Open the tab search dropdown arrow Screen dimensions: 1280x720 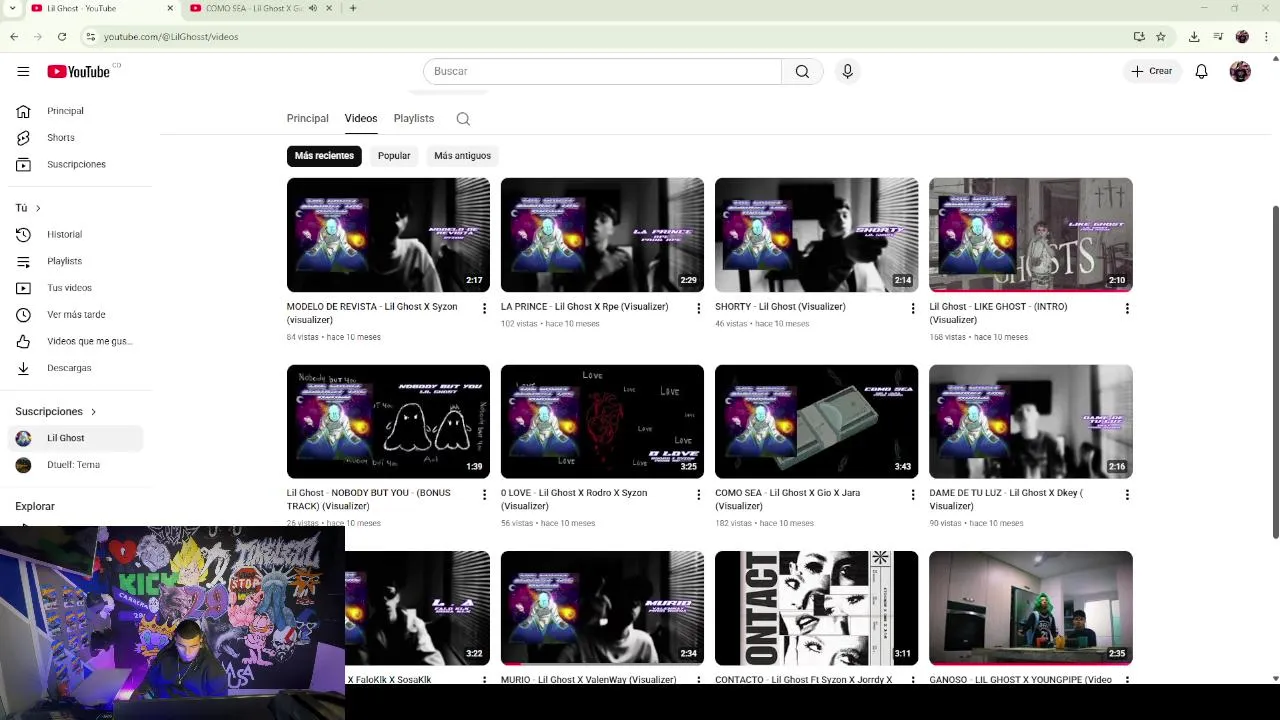(11, 8)
